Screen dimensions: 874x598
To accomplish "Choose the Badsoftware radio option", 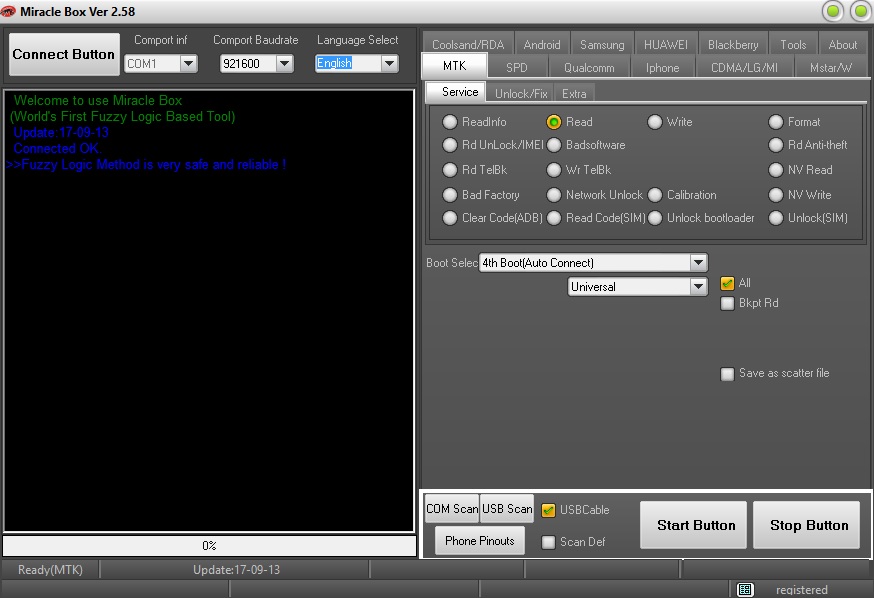I will click(553, 145).
